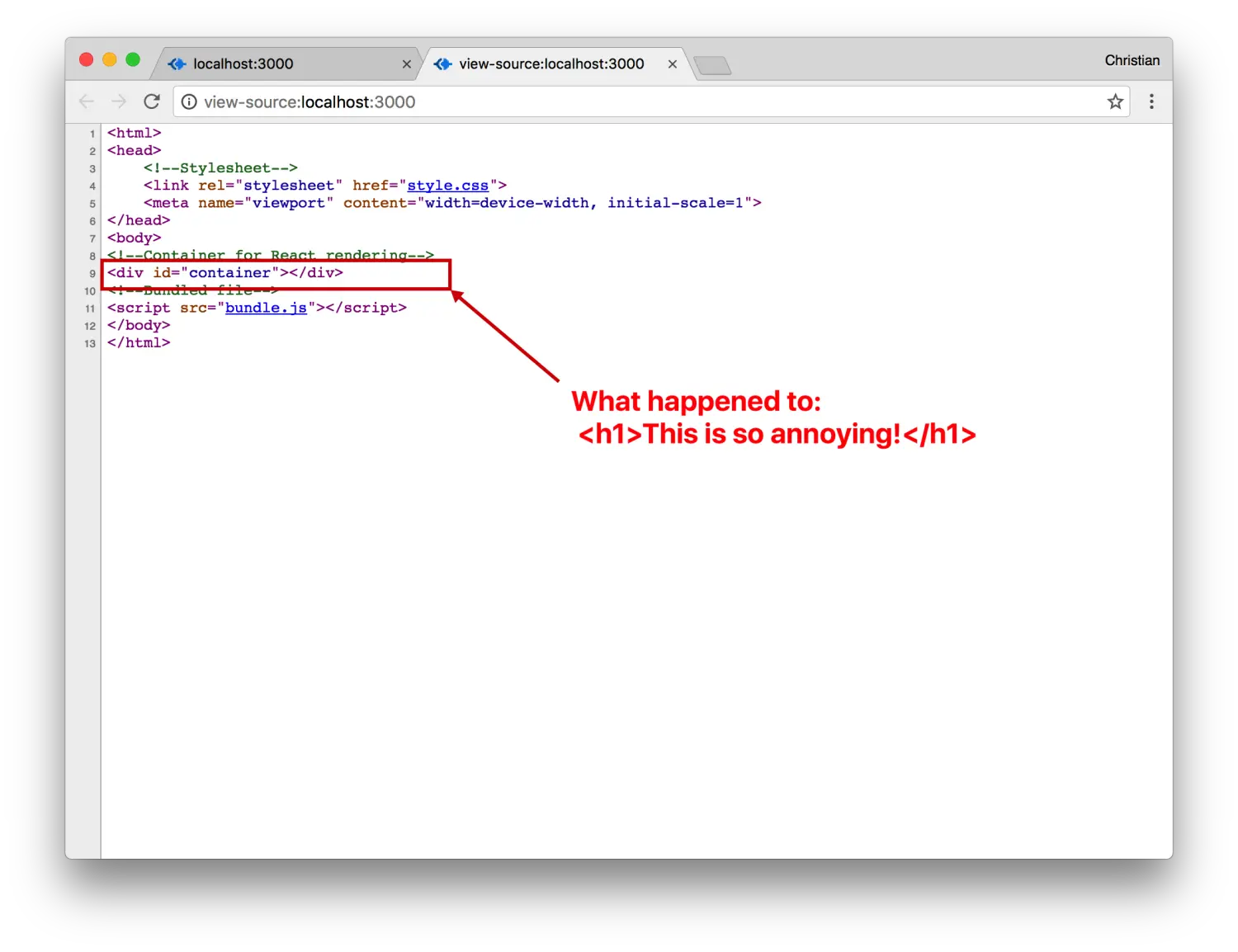Click the <html> opening tag on line 1
This screenshot has height=952, width=1238.
pos(135,133)
